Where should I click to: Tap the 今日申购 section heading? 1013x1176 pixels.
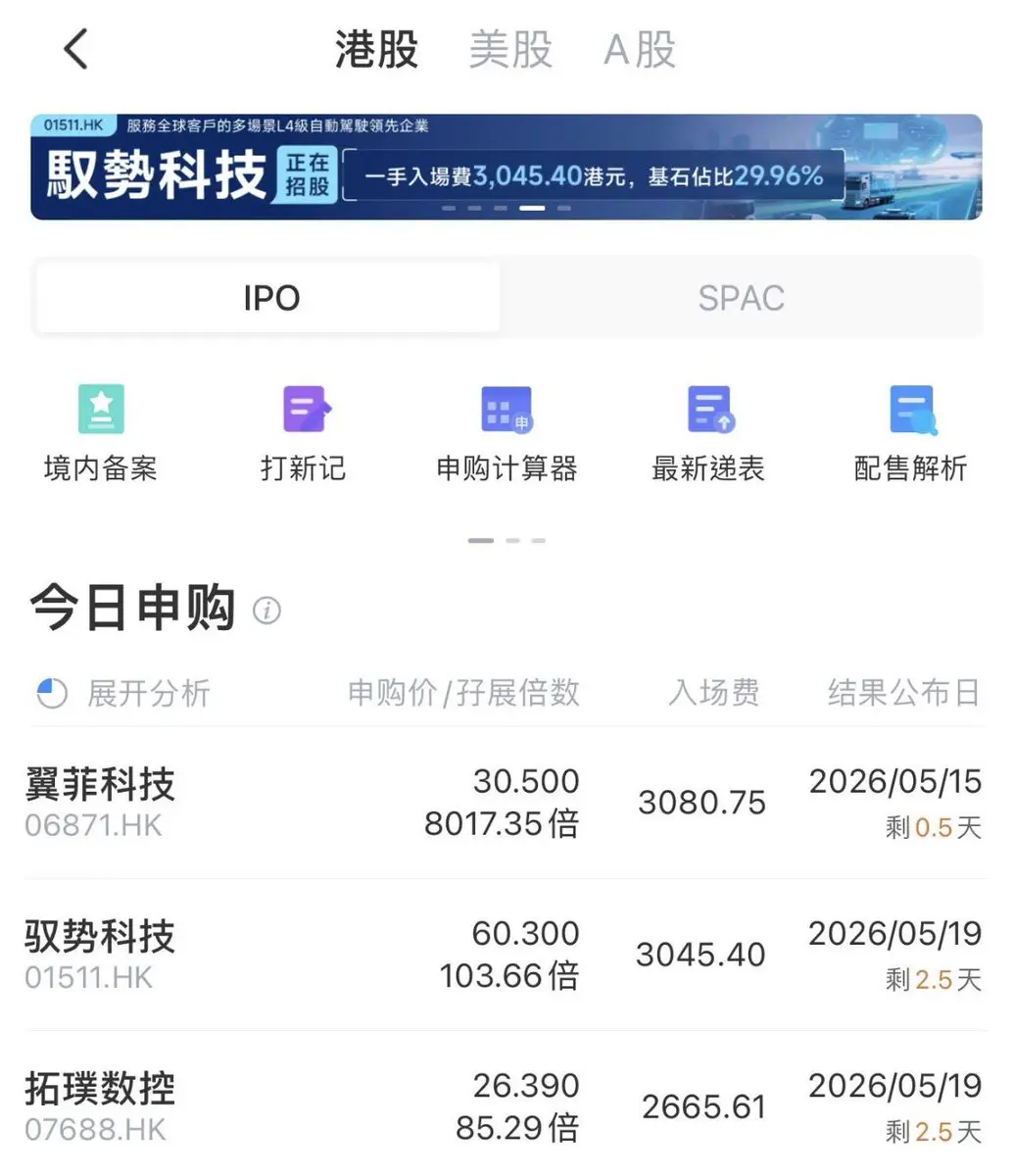(x=132, y=609)
